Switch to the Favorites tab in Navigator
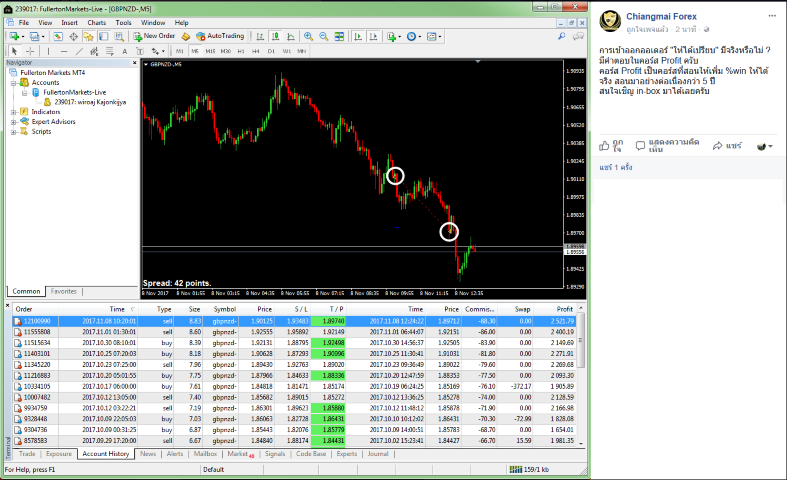Viewport: 787px width, 480px height. pos(64,291)
